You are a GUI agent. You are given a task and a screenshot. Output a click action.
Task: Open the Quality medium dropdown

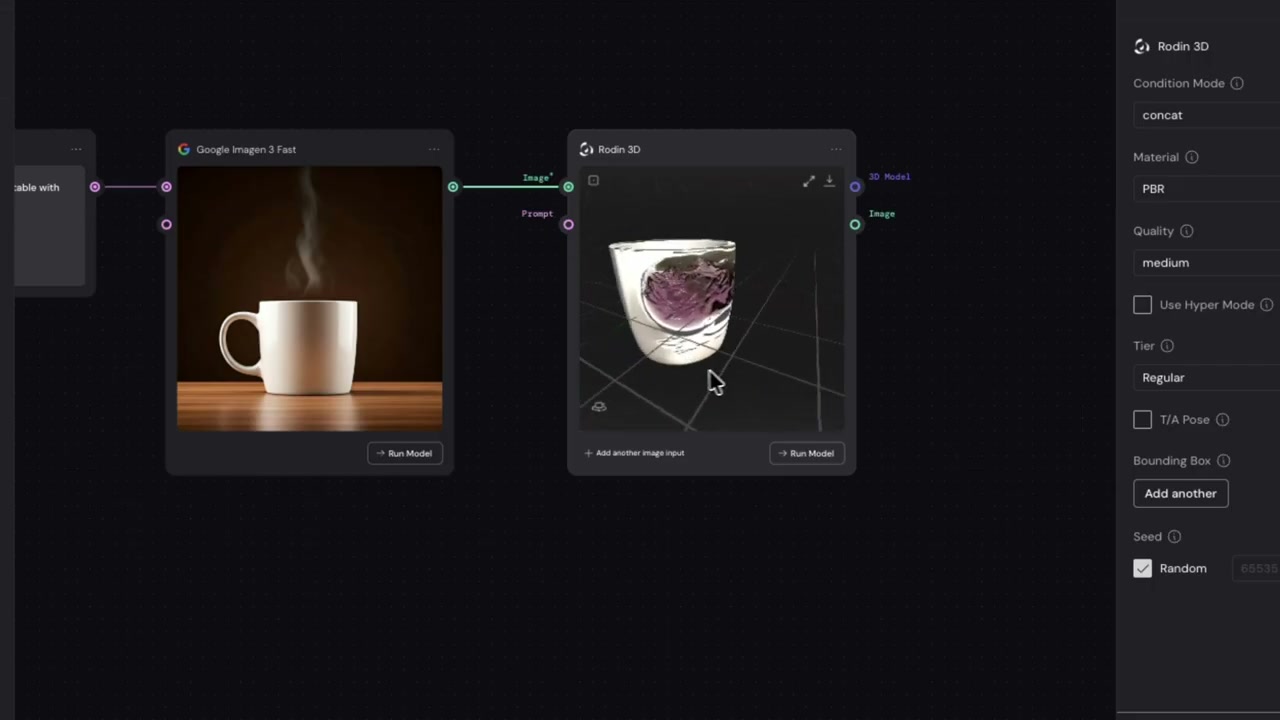tap(1207, 263)
